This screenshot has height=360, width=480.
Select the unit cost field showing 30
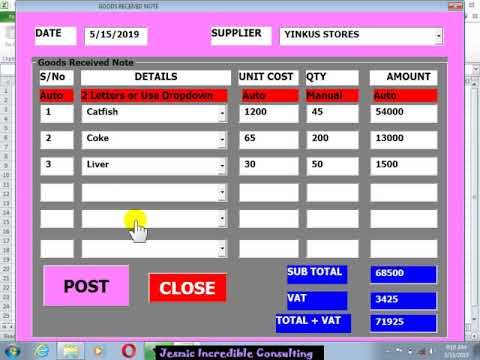(x=269, y=166)
